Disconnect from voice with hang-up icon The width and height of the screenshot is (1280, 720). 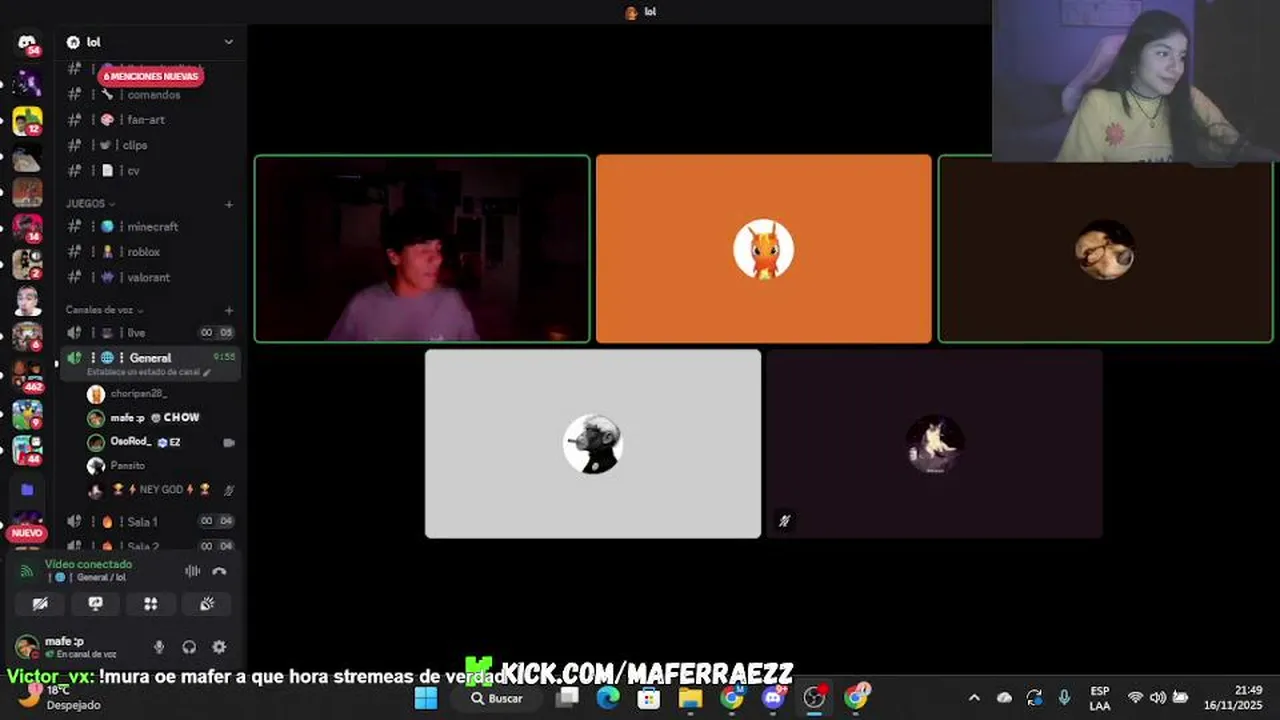click(219, 571)
